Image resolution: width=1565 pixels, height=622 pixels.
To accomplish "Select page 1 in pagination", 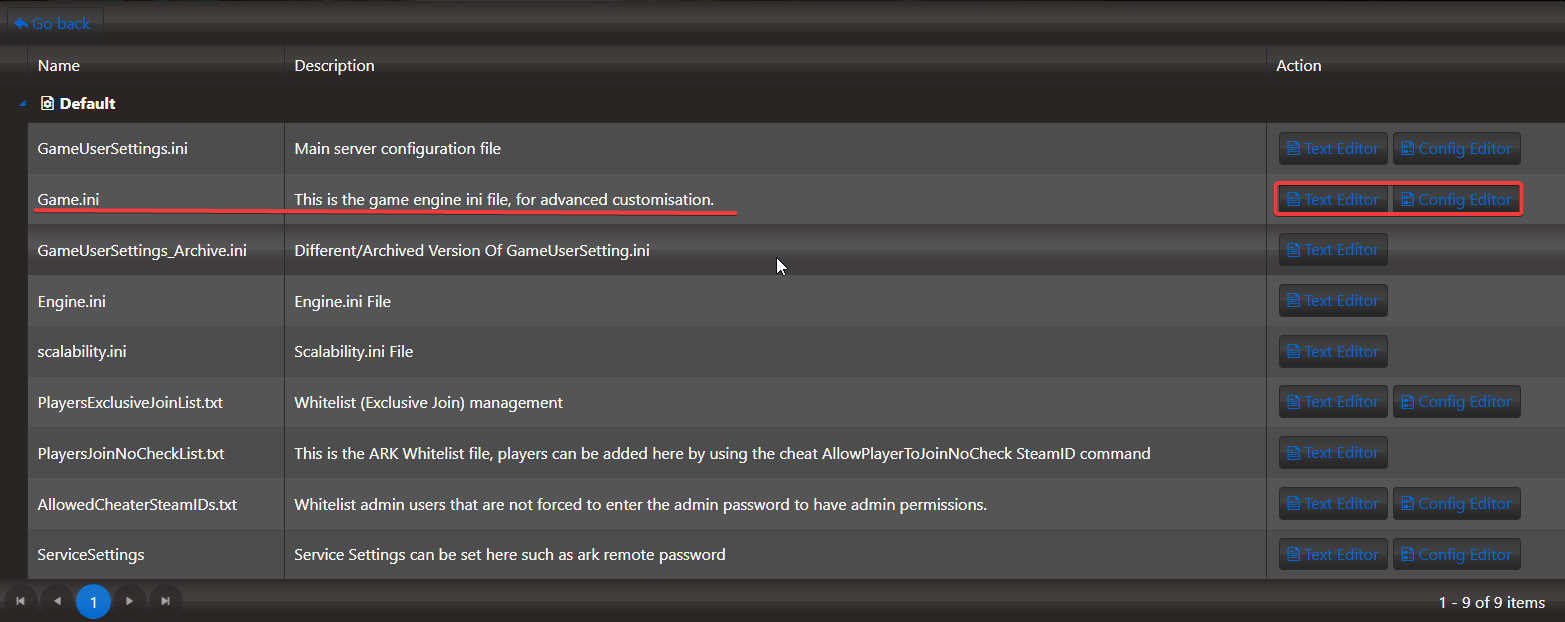I will coord(93,602).
